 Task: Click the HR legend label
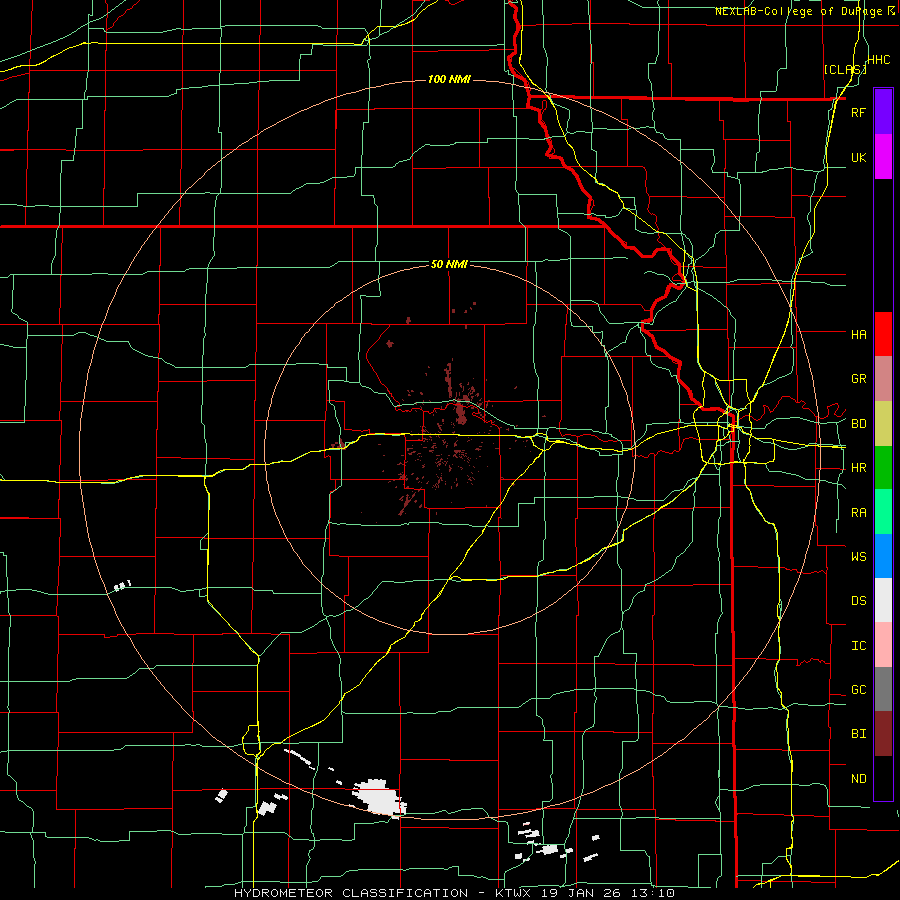858,468
